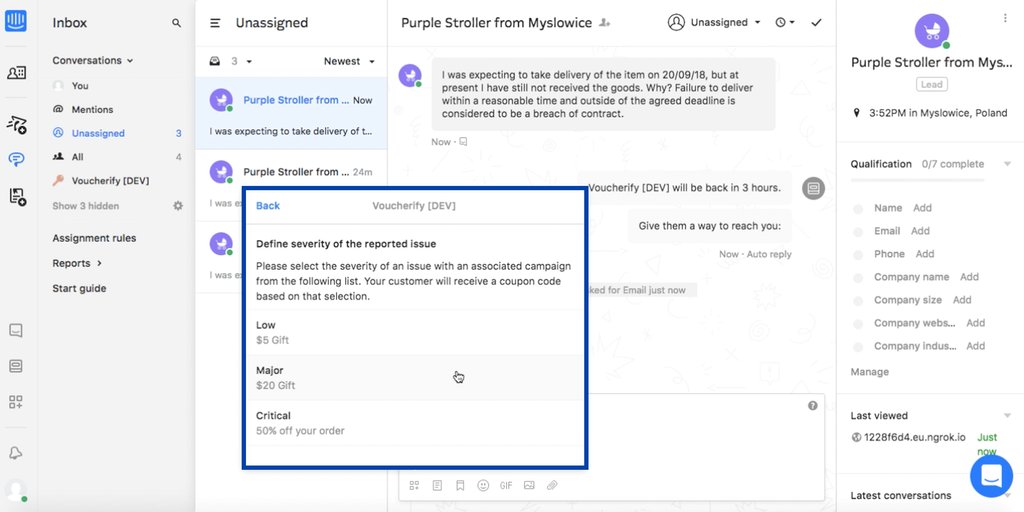Screen dimensions: 1024x512
Task: Go Back in the Voucherify popup
Action: [x=268, y=206]
